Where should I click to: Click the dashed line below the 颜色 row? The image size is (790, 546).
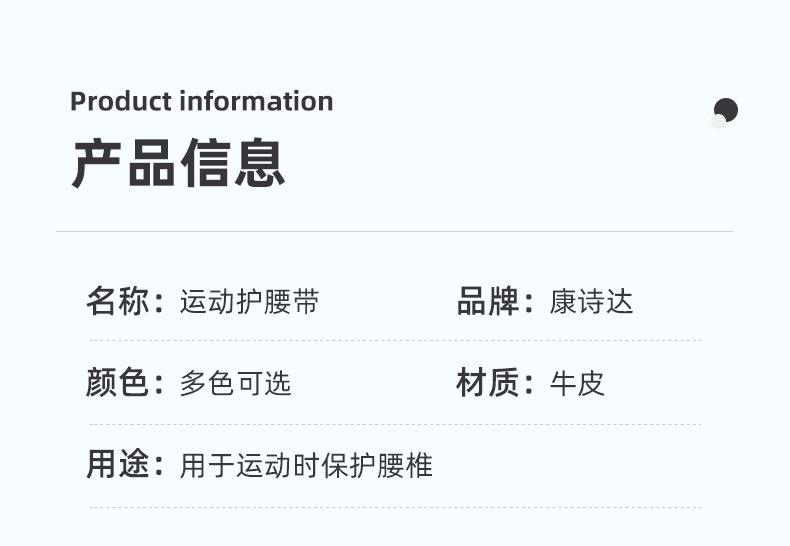(394, 424)
